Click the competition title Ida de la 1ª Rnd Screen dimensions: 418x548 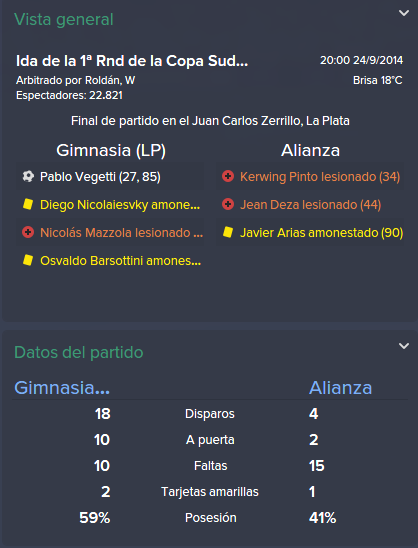132,61
